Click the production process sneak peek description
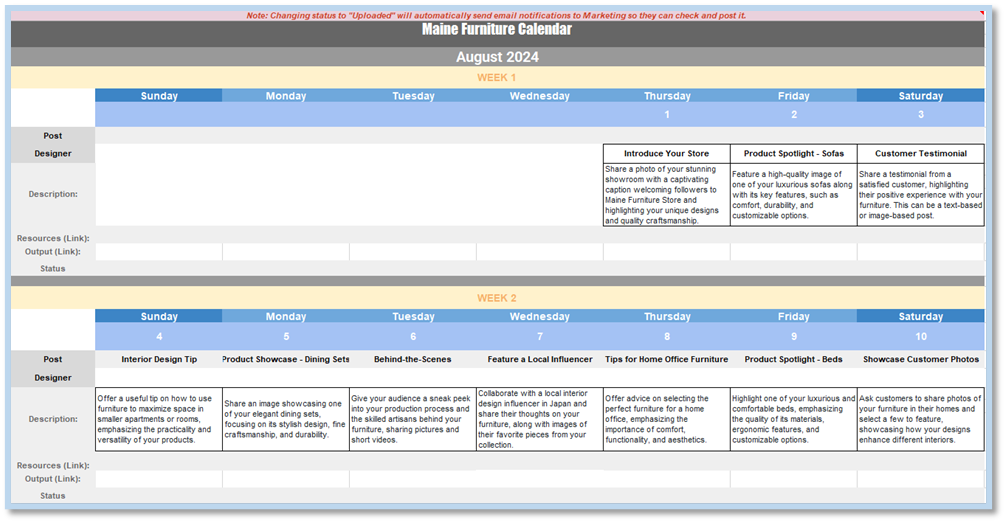The image size is (1005, 522). (x=413, y=419)
